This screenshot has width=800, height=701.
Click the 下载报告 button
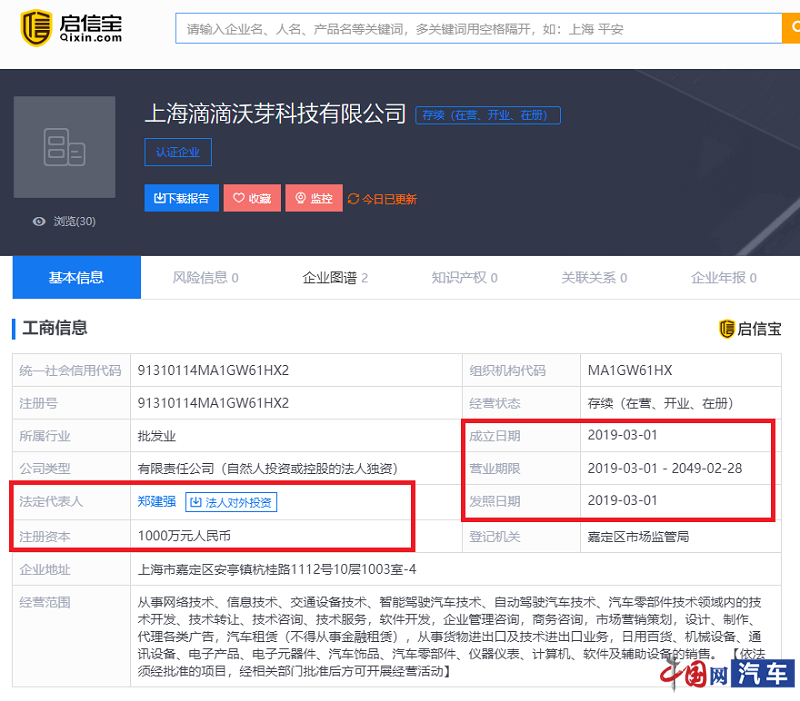(181, 198)
